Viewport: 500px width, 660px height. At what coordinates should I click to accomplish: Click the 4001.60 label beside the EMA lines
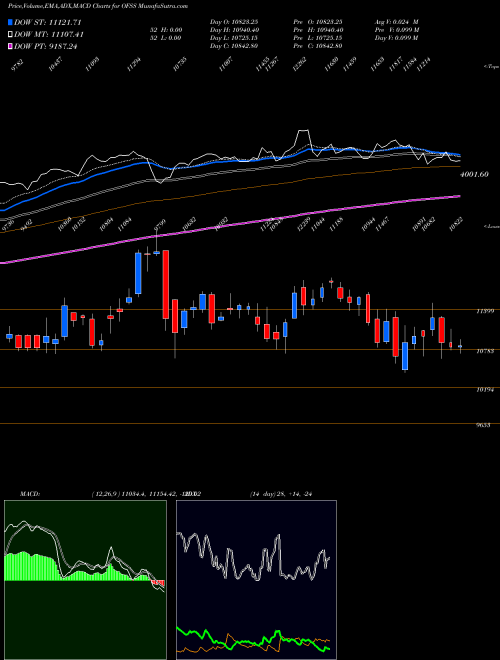click(474, 174)
